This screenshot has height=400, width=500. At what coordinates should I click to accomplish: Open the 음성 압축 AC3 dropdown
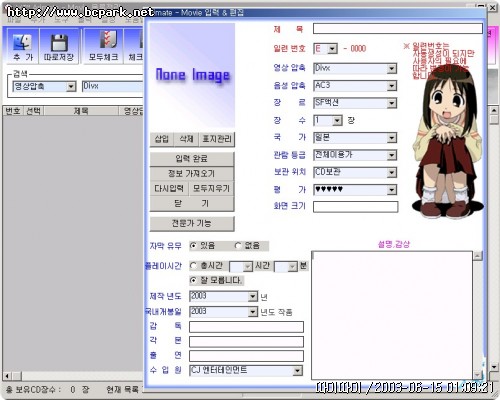392,86
